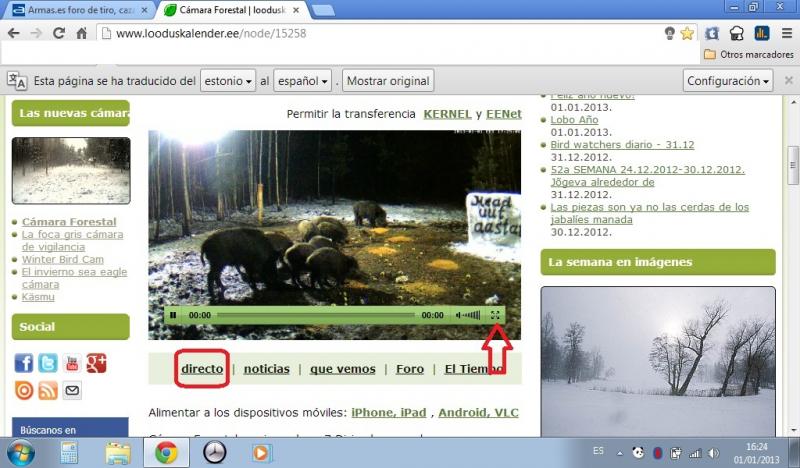
Task: Switch to the 'Armas.es foro de tiro' tab
Action: coord(75,10)
